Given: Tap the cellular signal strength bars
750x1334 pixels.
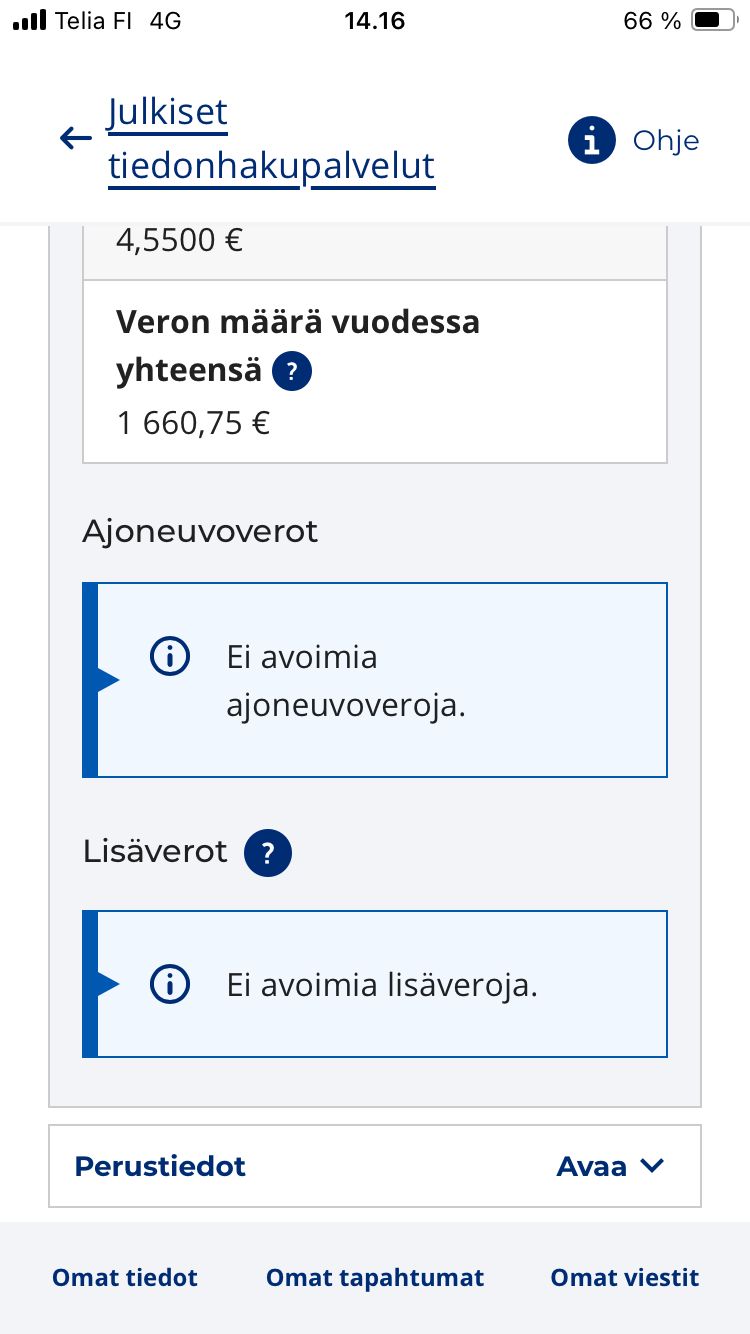Looking at the screenshot, I should coord(30,20).
